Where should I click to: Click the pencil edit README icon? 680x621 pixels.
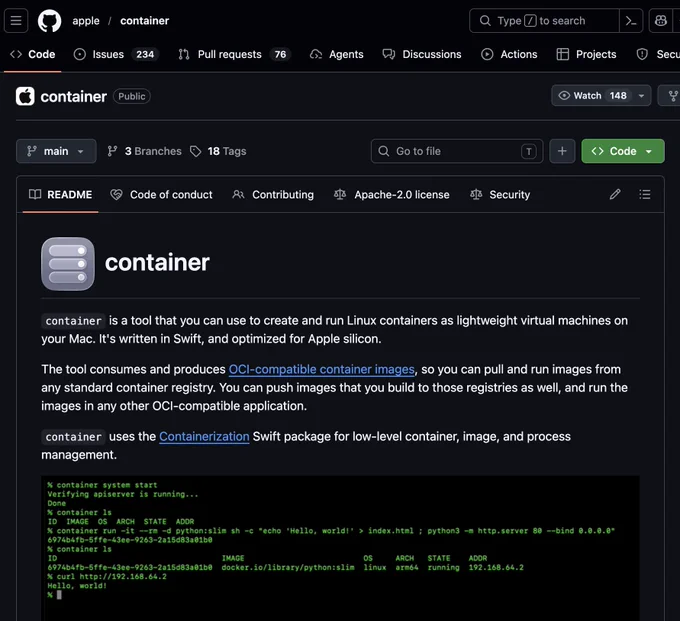[x=615, y=194]
